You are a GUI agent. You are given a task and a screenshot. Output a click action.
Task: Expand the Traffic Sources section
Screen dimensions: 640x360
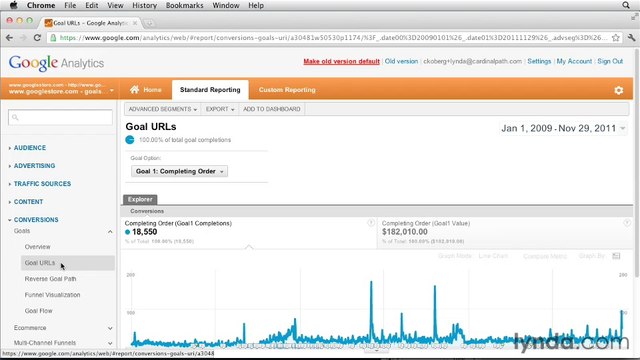[x=42, y=184]
